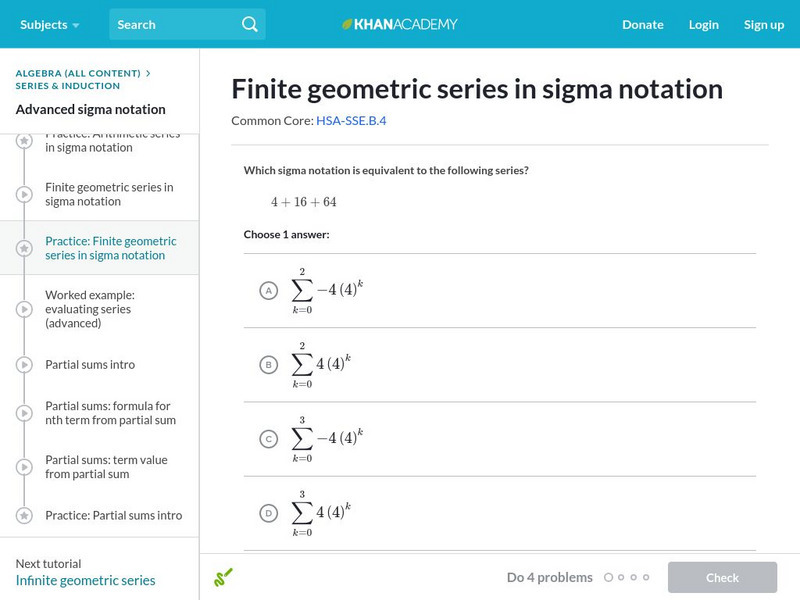The image size is (800, 600).
Task: Open the HSA-SSE.B.4 Common Core link
Action: [351, 121]
